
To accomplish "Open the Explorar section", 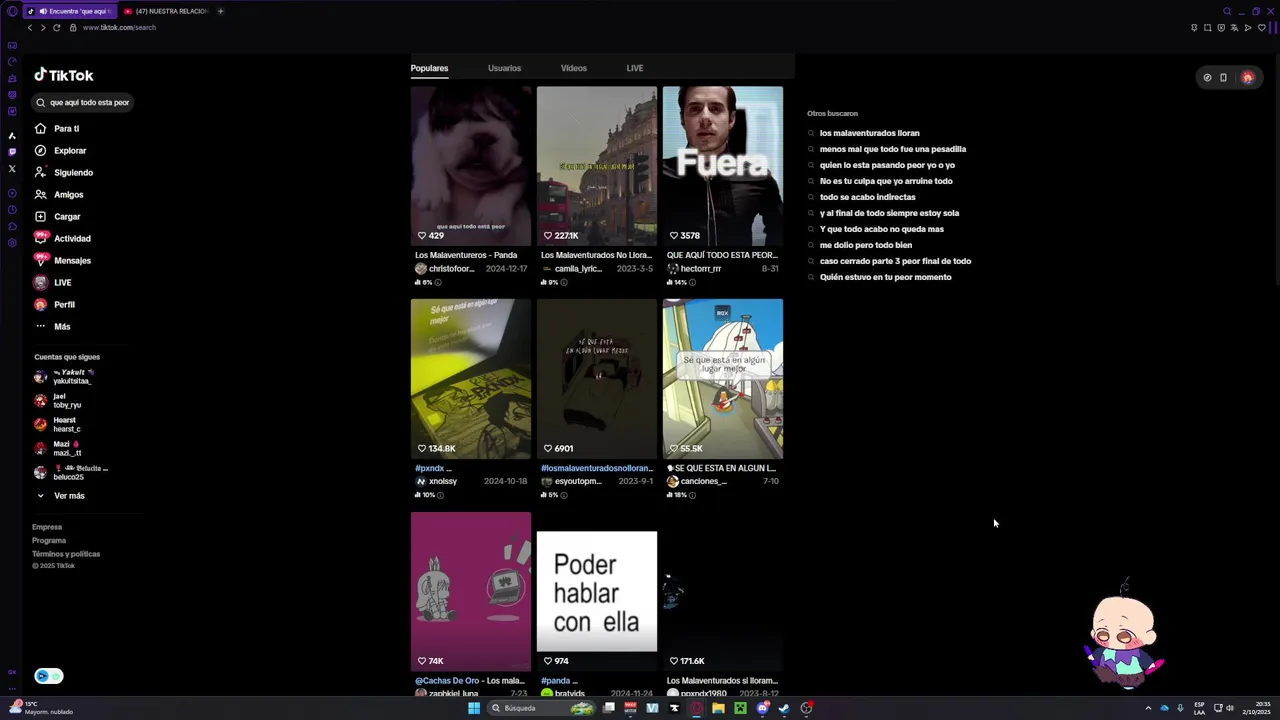I will (x=61, y=150).
